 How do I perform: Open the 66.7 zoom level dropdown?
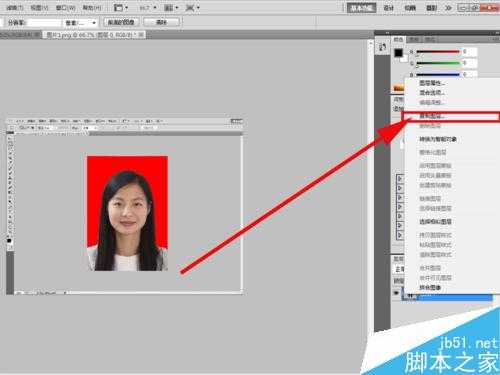(148, 7)
